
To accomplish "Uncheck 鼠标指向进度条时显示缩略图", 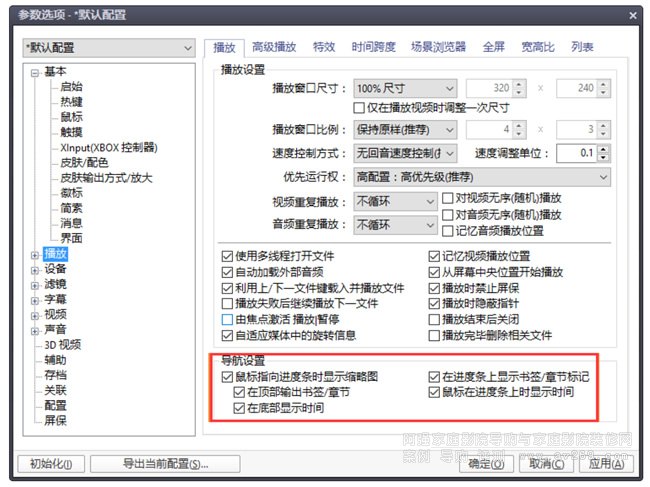I will [x=227, y=377].
